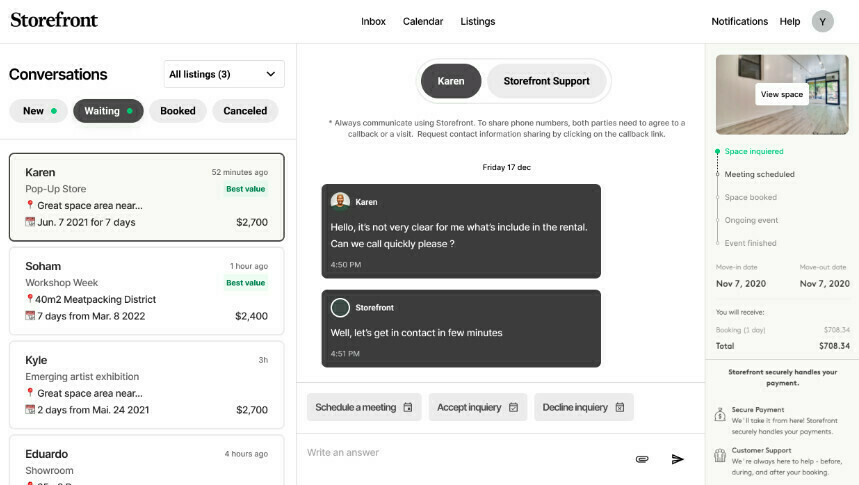
Task: Click Karen's profile photo in message
Action: tap(340, 201)
